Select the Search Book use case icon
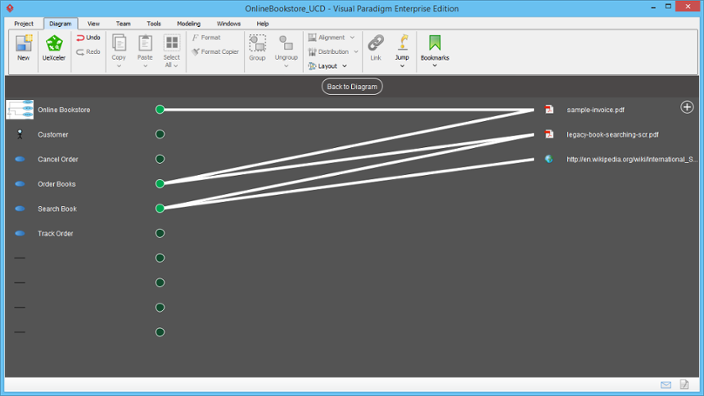 [x=20, y=208]
